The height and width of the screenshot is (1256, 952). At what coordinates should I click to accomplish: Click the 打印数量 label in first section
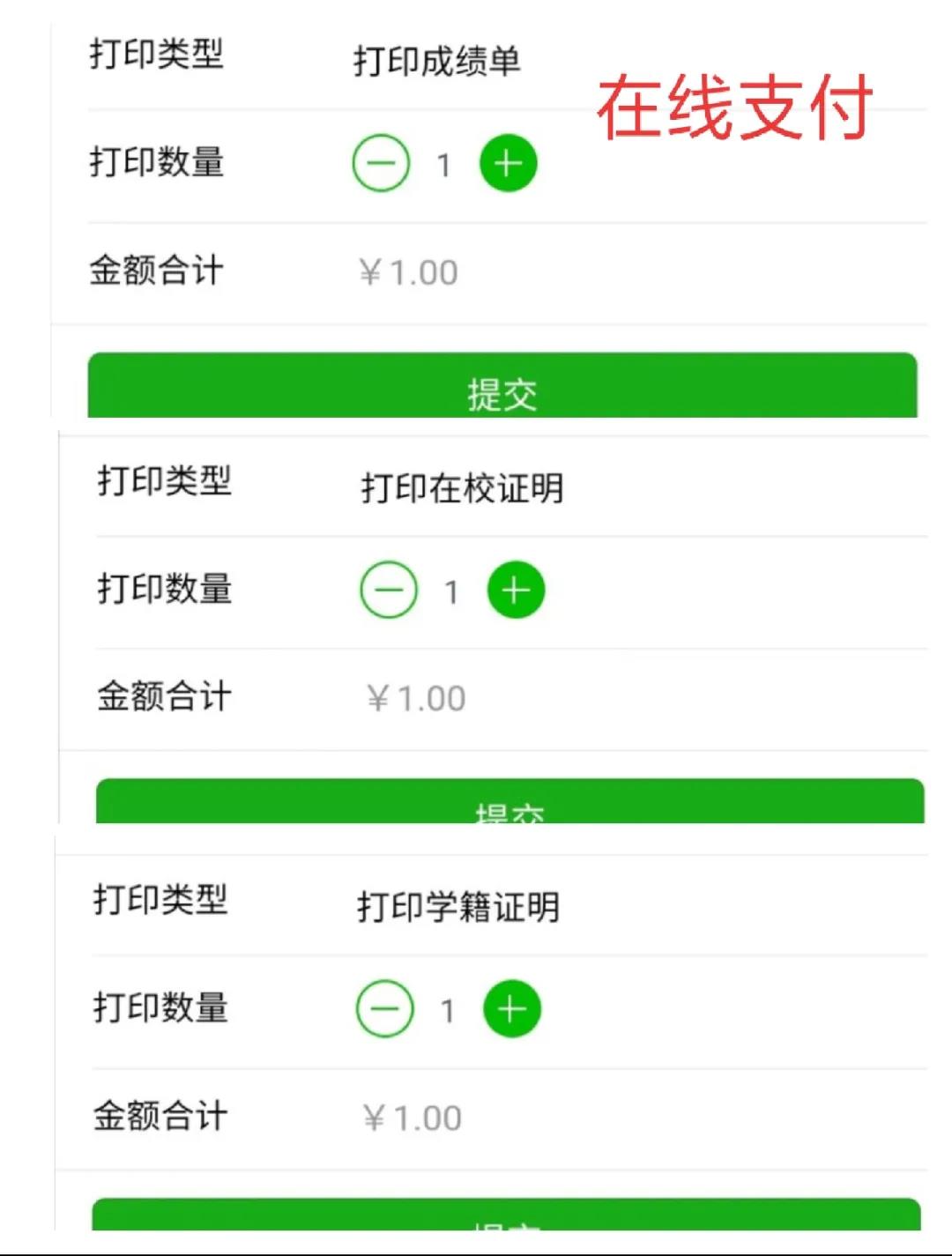tap(157, 162)
